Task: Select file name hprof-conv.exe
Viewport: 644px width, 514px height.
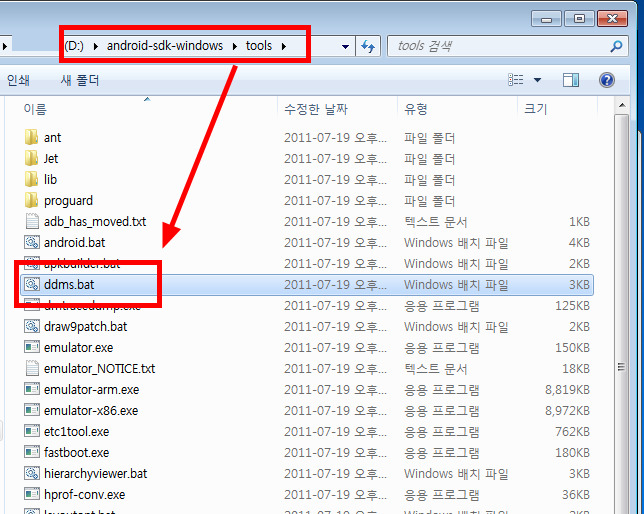Action: [x=84, y=495]
